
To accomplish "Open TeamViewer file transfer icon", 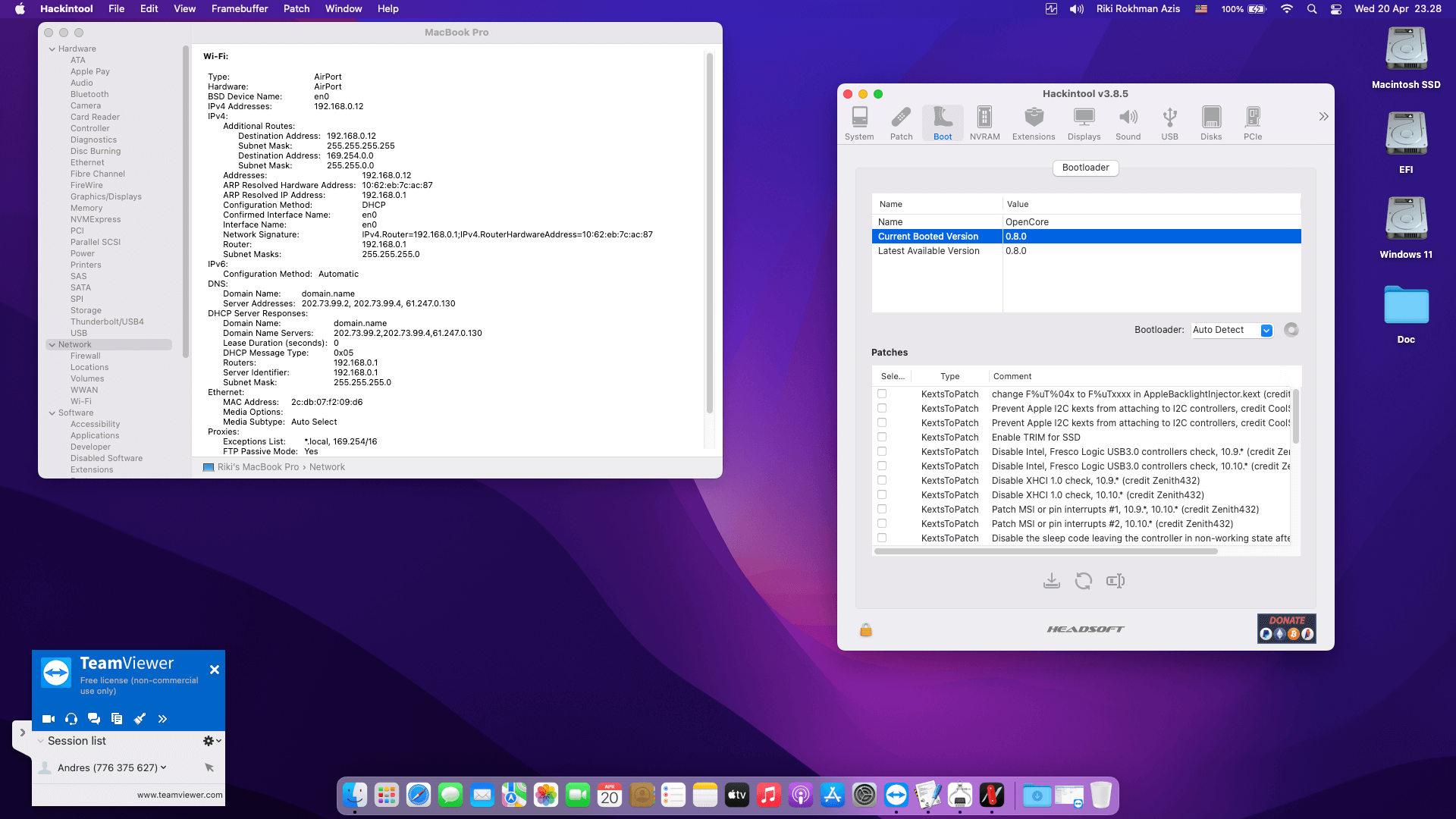I will pos(117,719).
